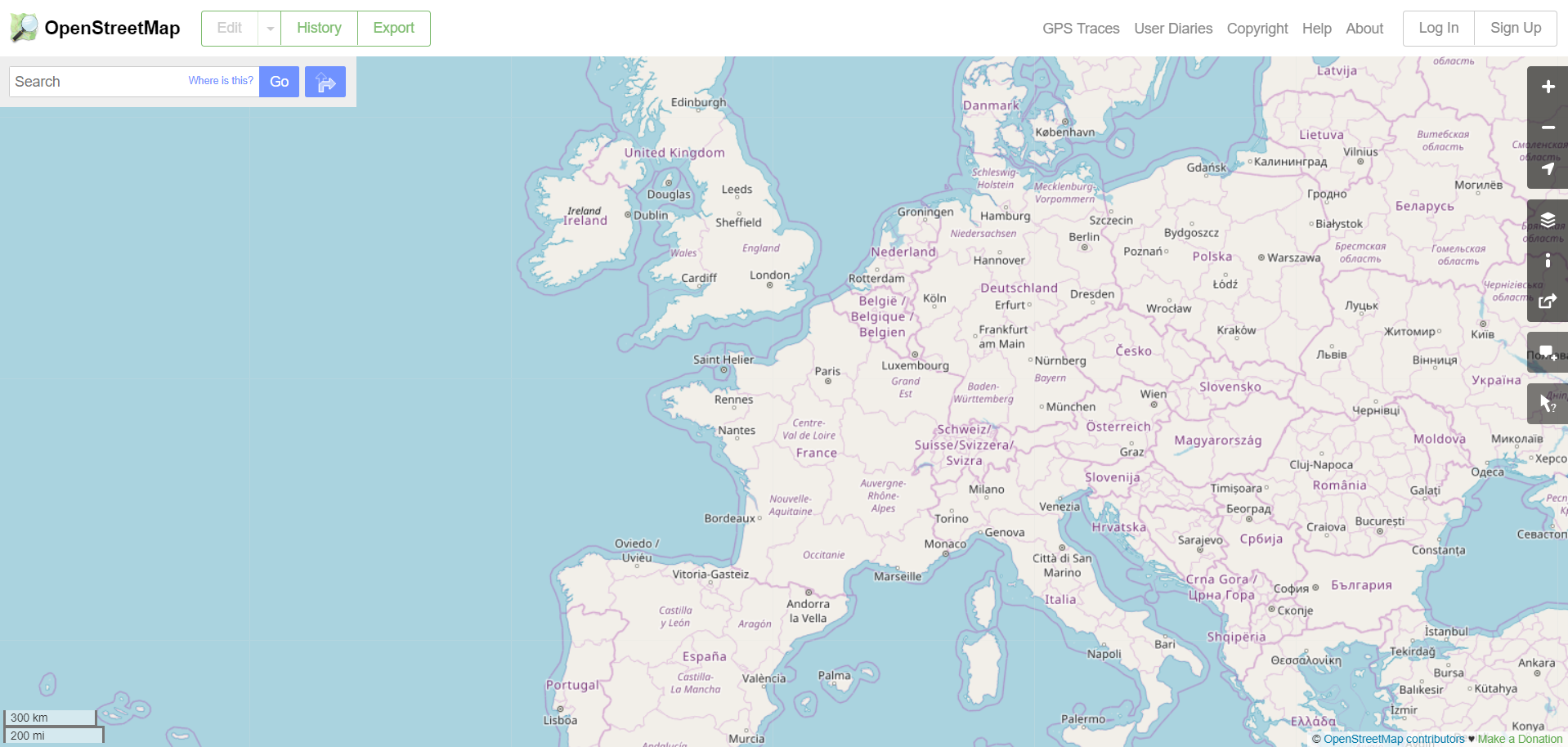This screenshot has height=747, width=1568.
Task: Expand the Edit dropdown arrow
Action: 270,29
